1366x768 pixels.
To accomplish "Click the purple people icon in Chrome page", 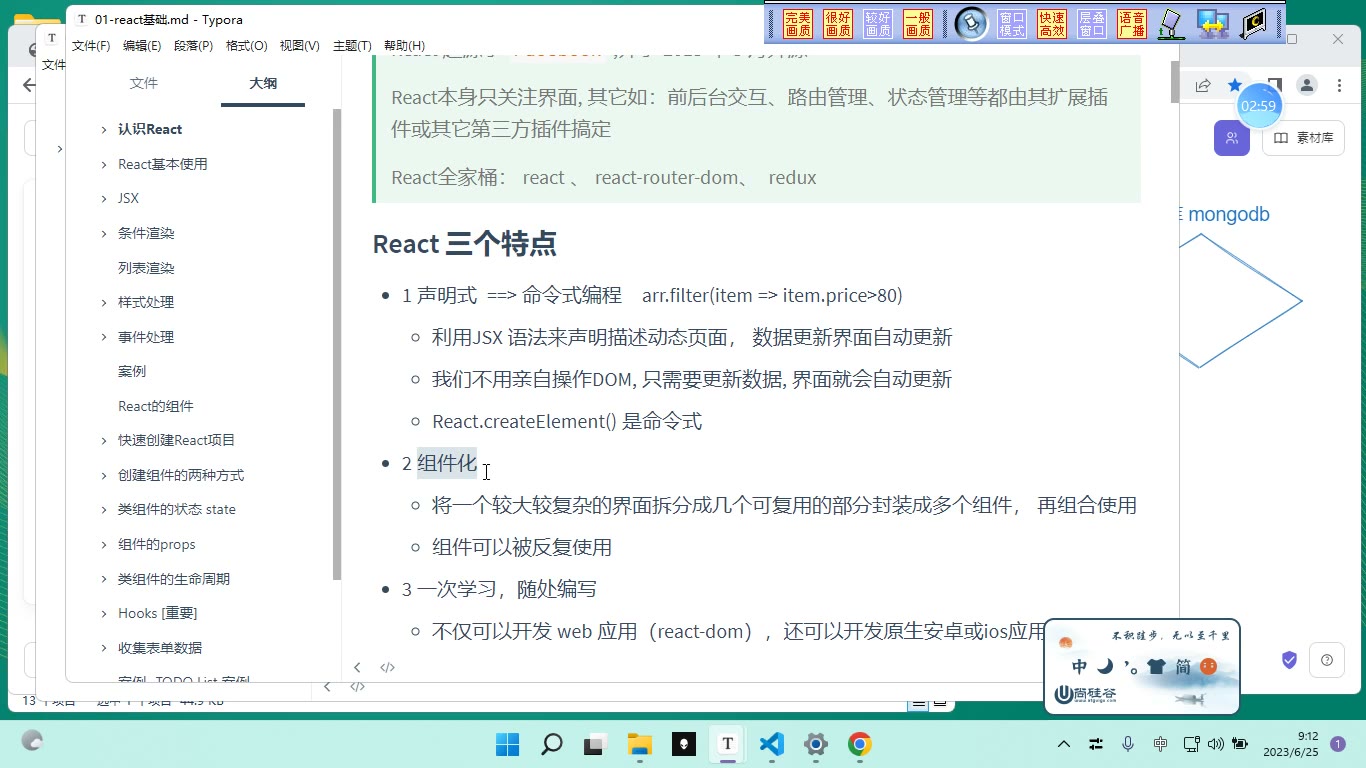I will pos(1232,138).
